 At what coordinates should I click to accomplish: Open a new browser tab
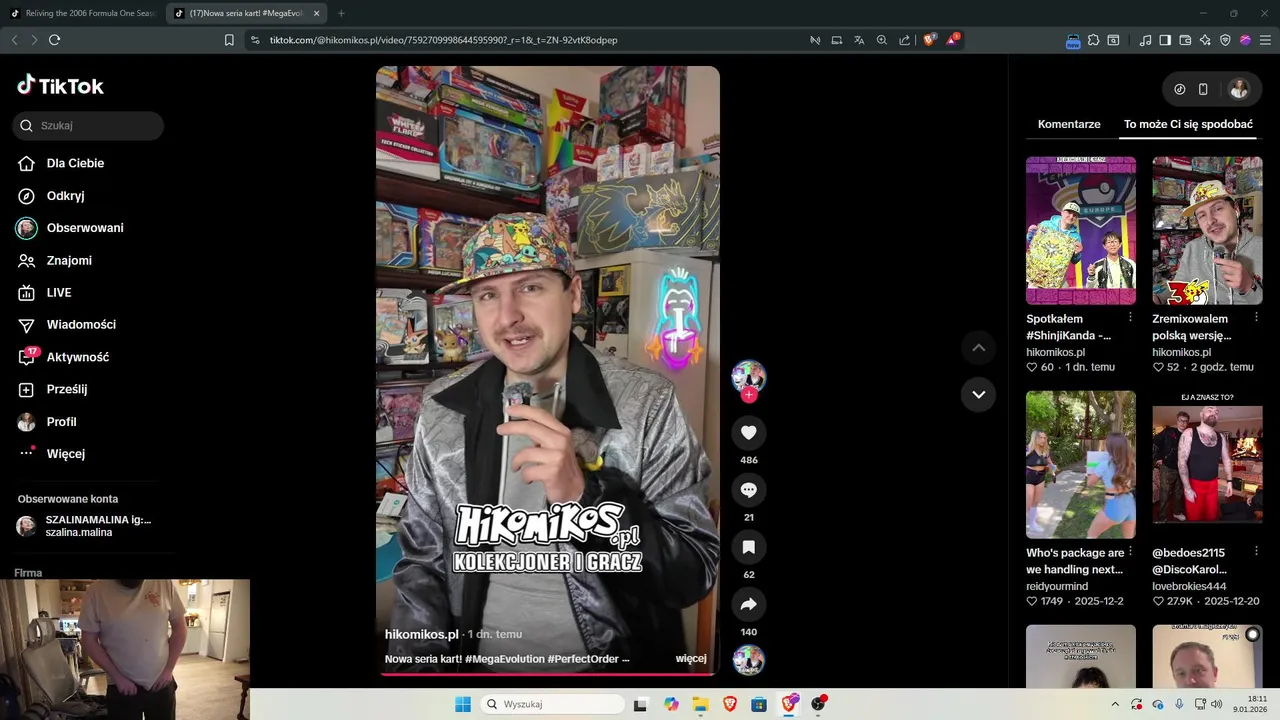tap(341, 13)
